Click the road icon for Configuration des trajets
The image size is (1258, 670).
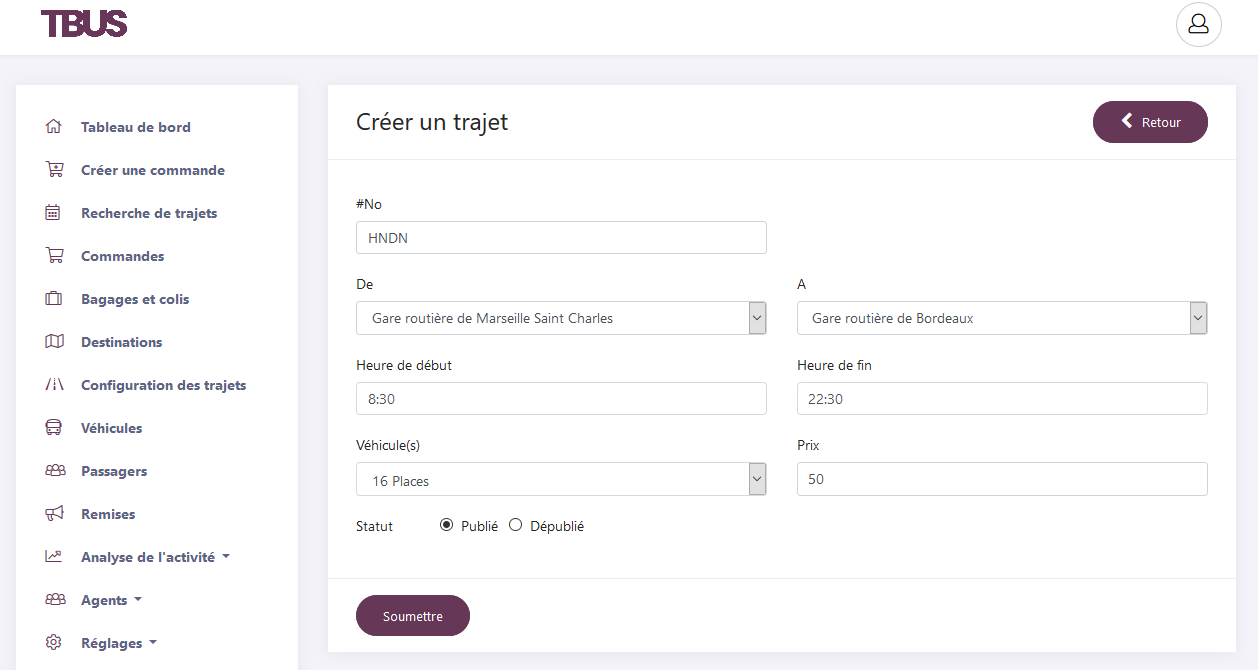pos(54,385)
